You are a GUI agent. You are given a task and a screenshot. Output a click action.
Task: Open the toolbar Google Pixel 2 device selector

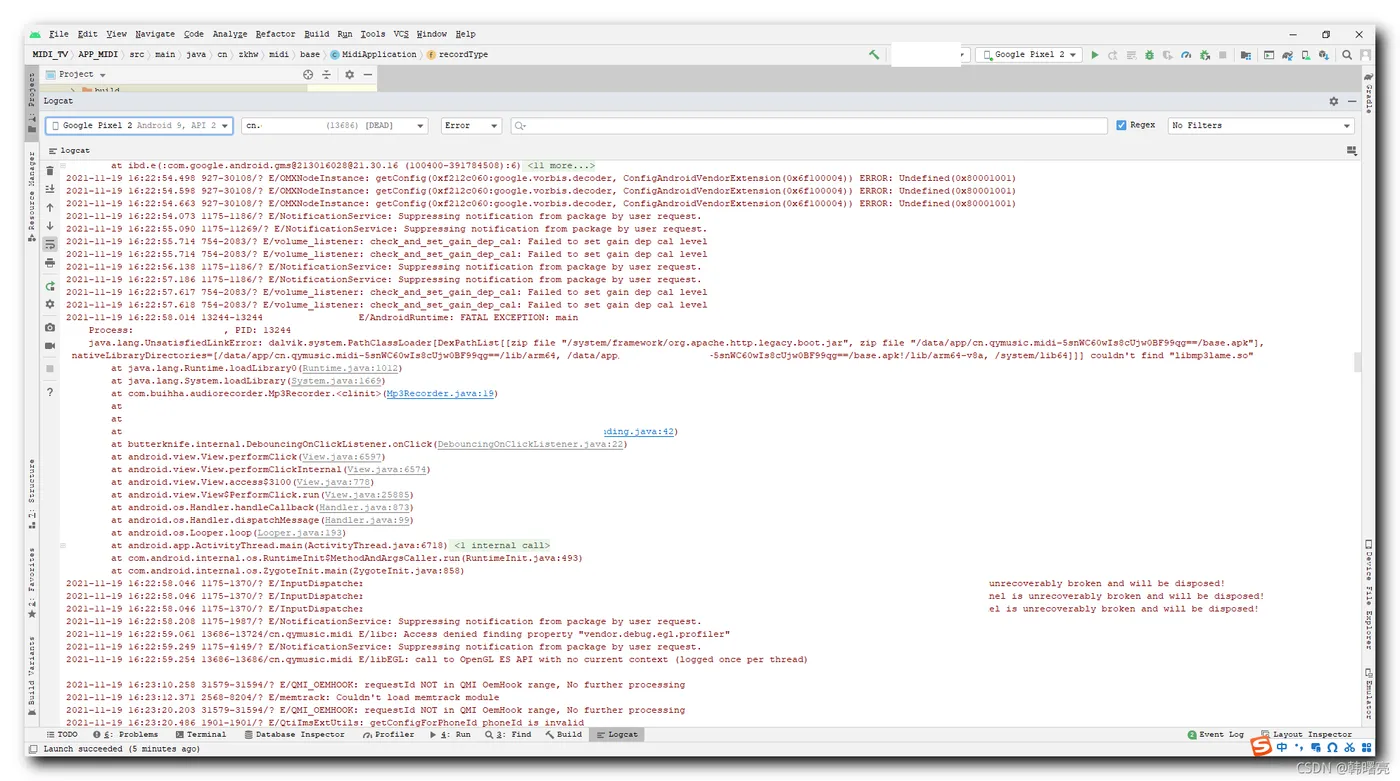tap(1029, 55)
